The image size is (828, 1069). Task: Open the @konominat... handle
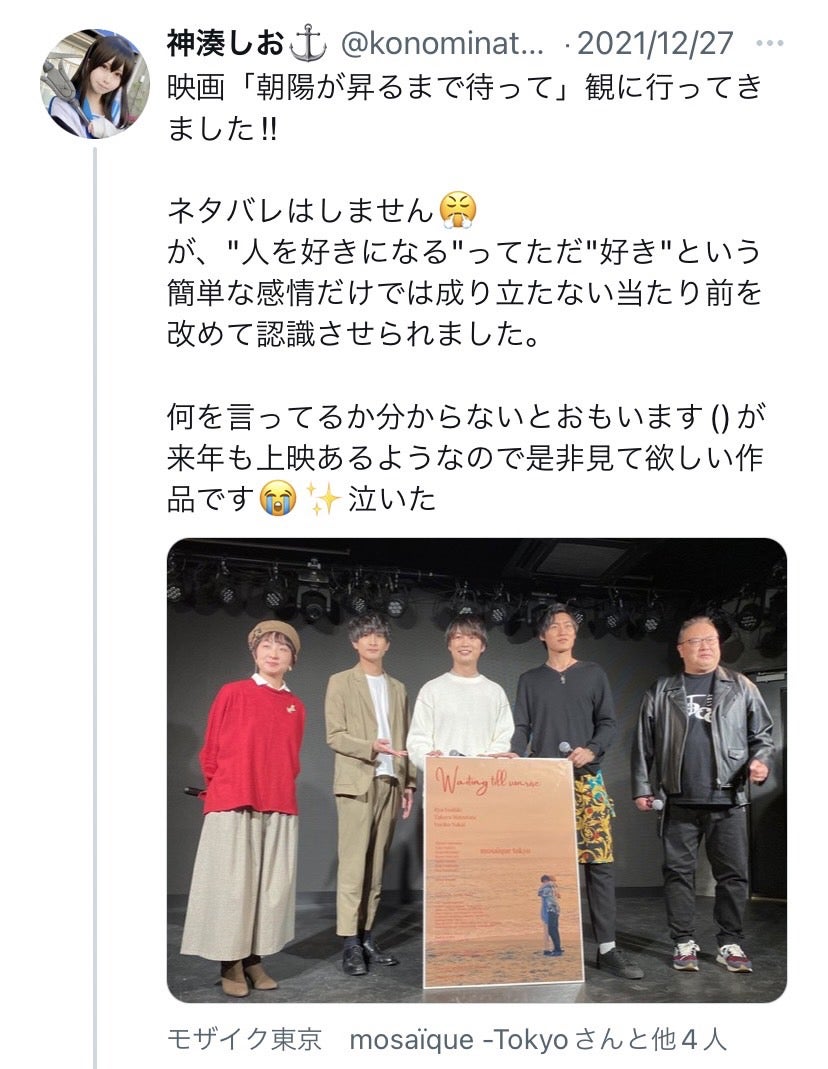pyautogui.click(x=442, y=44)
